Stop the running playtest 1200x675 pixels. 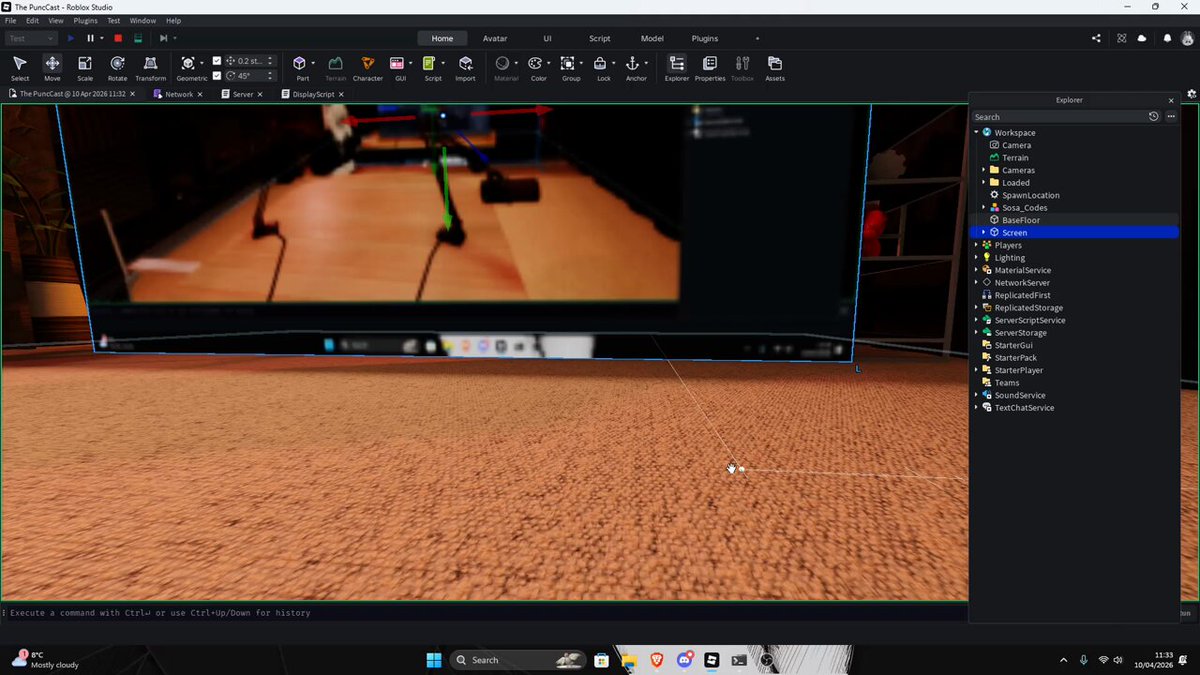[118, 38]
